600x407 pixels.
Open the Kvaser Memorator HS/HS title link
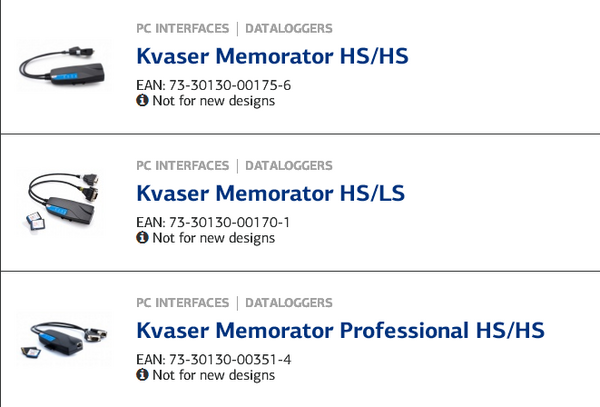click(x=272, y=56)
